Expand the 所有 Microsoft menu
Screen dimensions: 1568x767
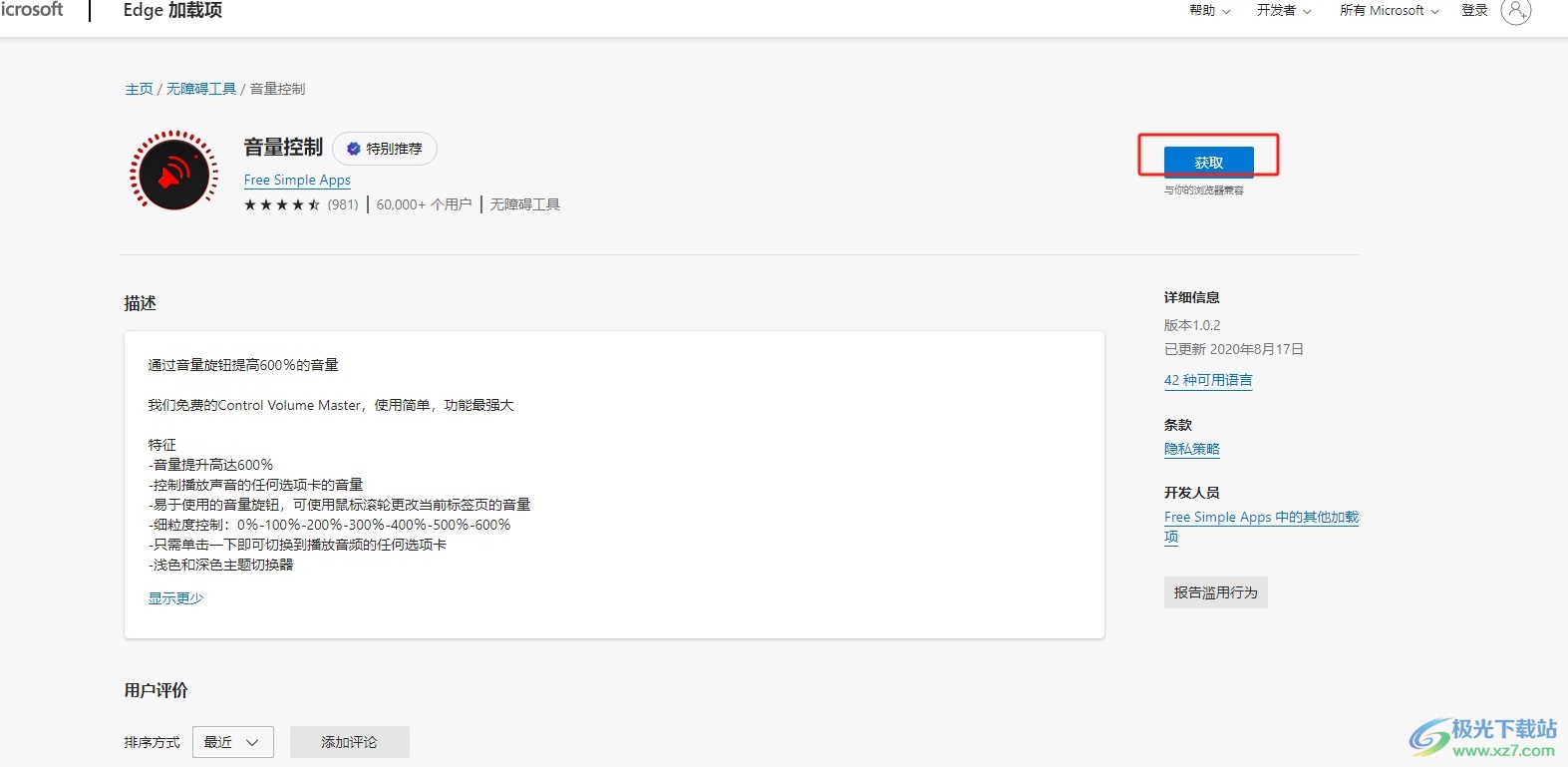[1390, 10]
